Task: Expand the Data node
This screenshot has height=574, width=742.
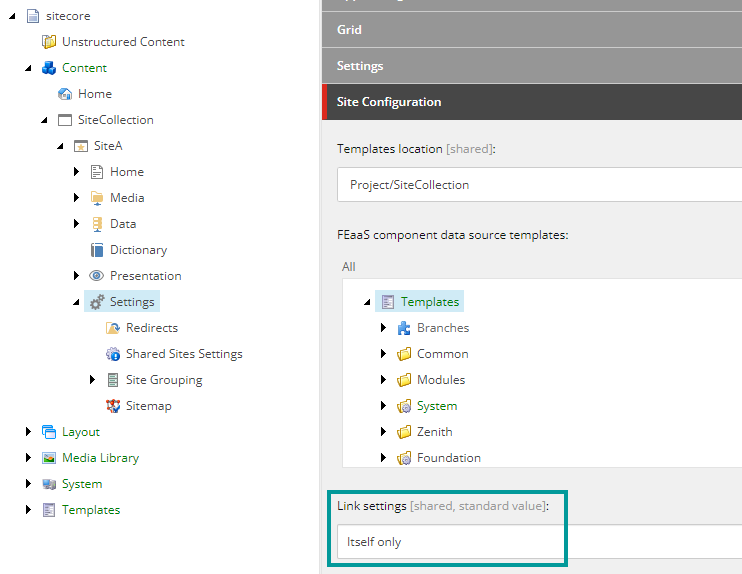Action: (x=76, y=224)
